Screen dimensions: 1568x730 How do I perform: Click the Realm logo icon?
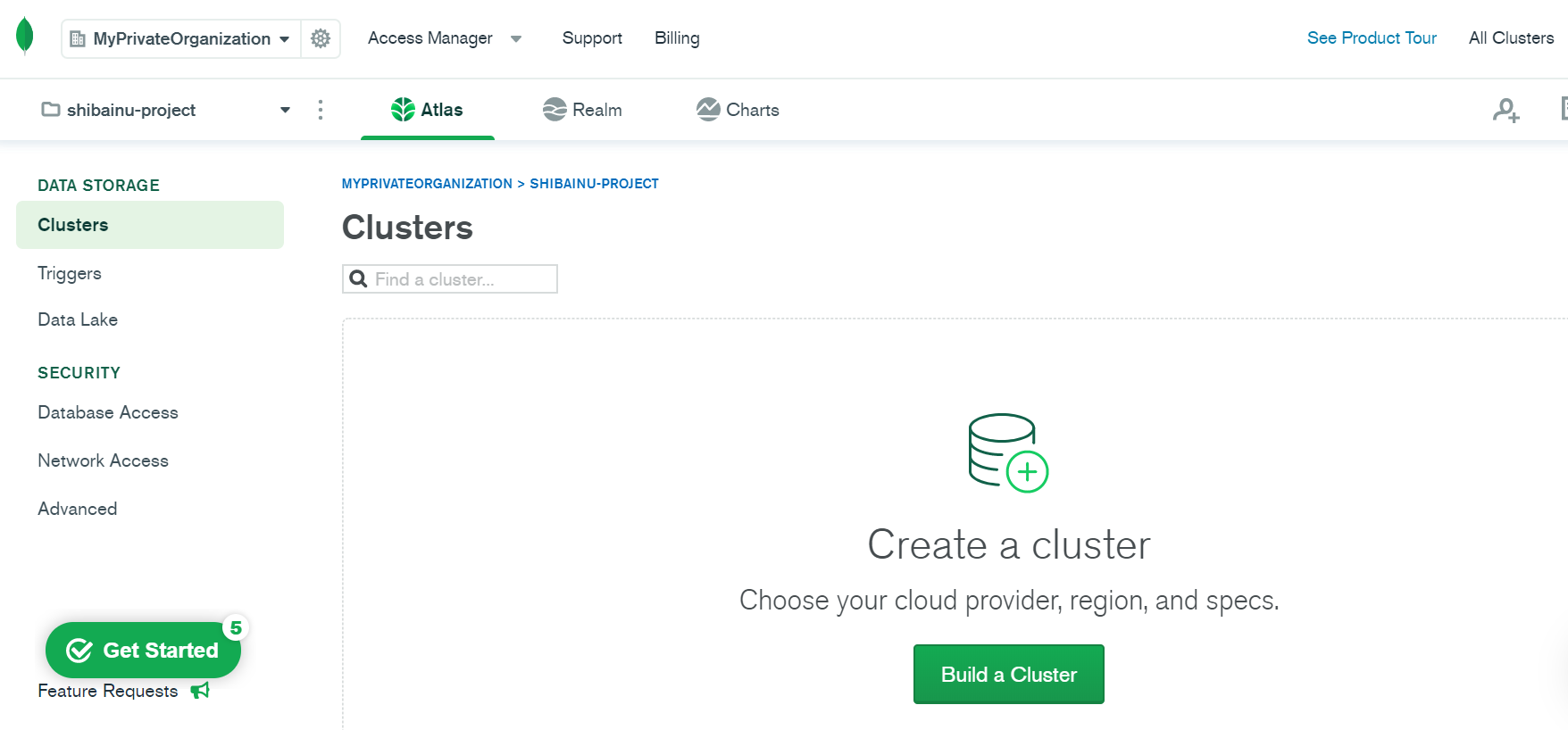[555, 110]
